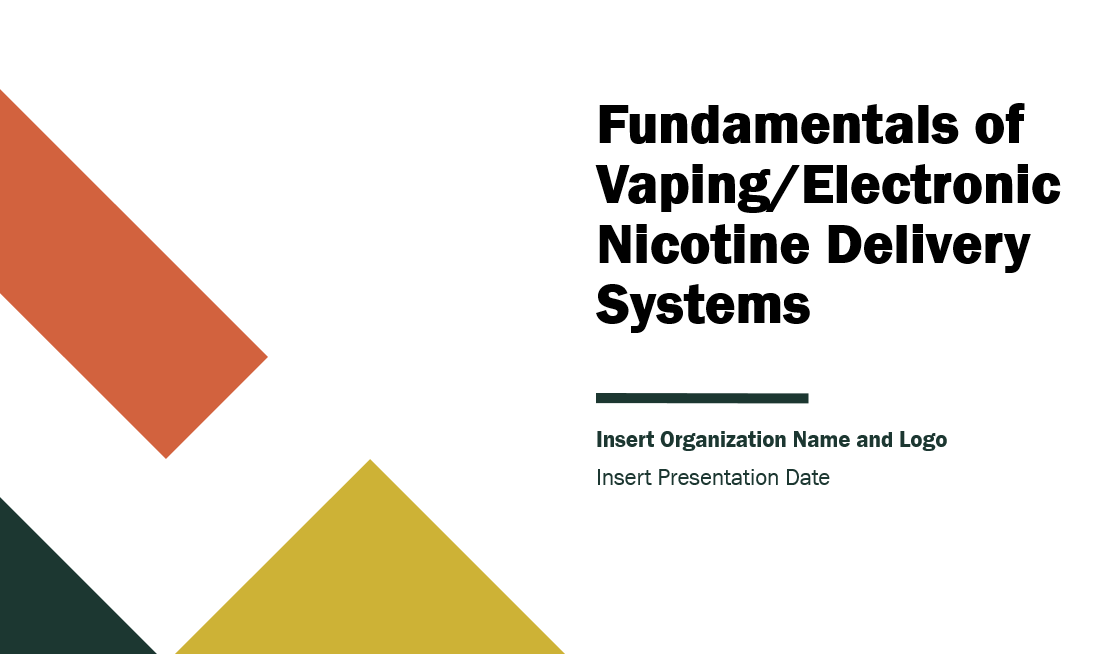Select the text Vaping/Electronic in the heading
Screen dimensions: 1101x654
coord(826,184)
